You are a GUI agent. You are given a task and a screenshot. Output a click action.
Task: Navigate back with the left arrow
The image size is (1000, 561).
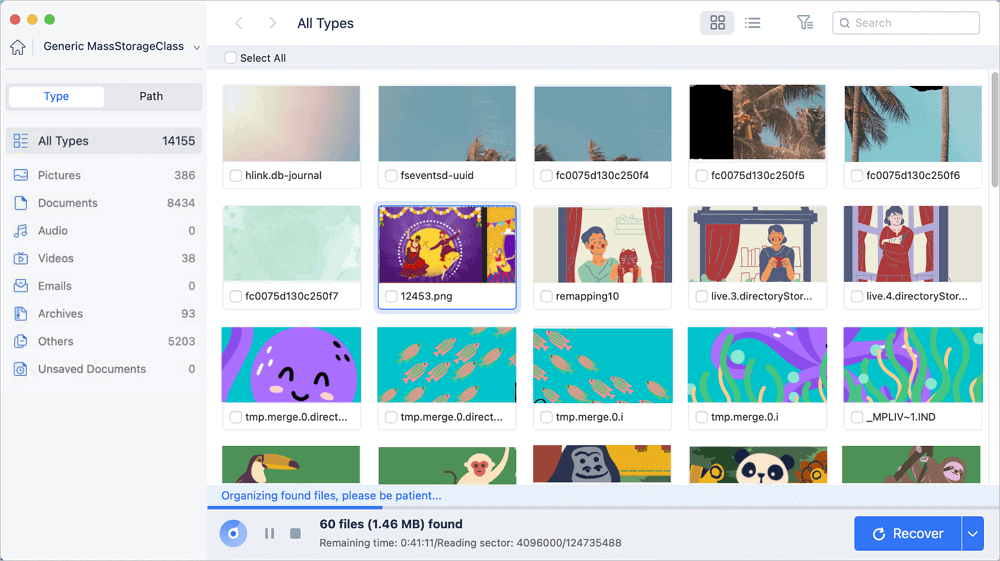point(239,23)
